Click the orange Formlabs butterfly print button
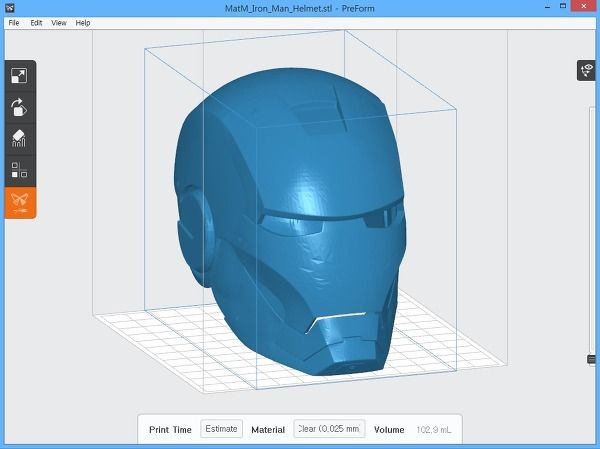600x449 pixels. [x=20, y=203]
